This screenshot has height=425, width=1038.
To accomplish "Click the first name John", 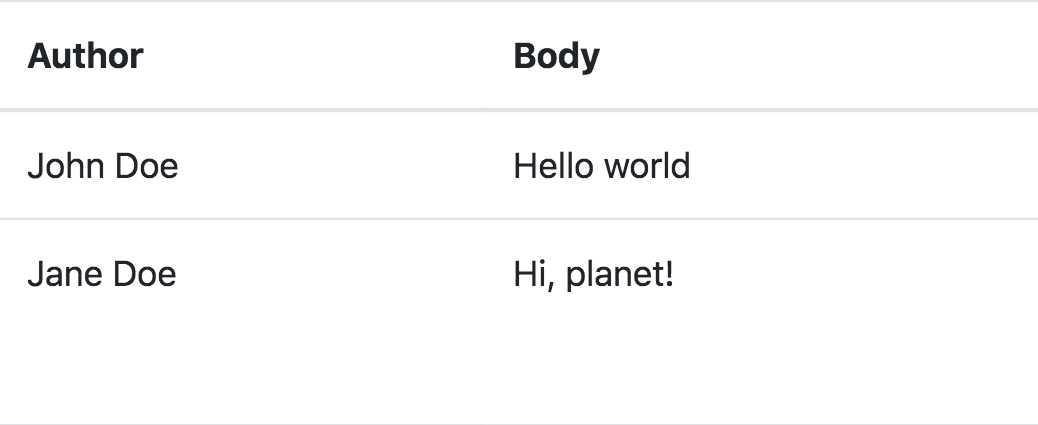I will [x=59, y=165].
